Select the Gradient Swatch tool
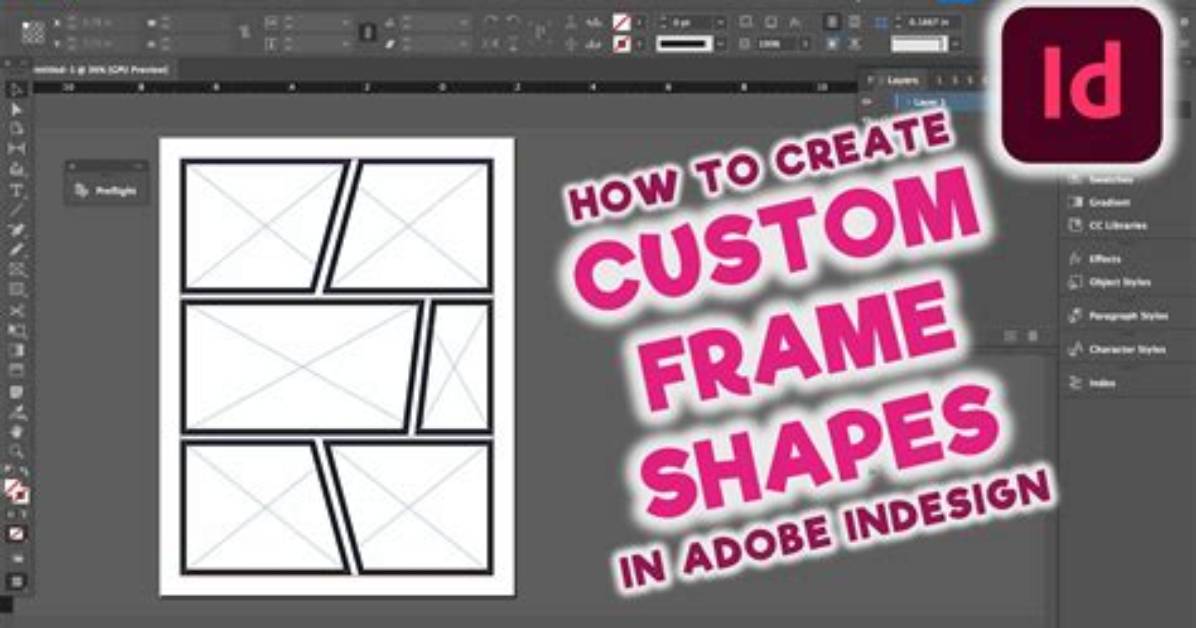The image size is (1196, 628). pyautogui.click(x=16, y=350)
